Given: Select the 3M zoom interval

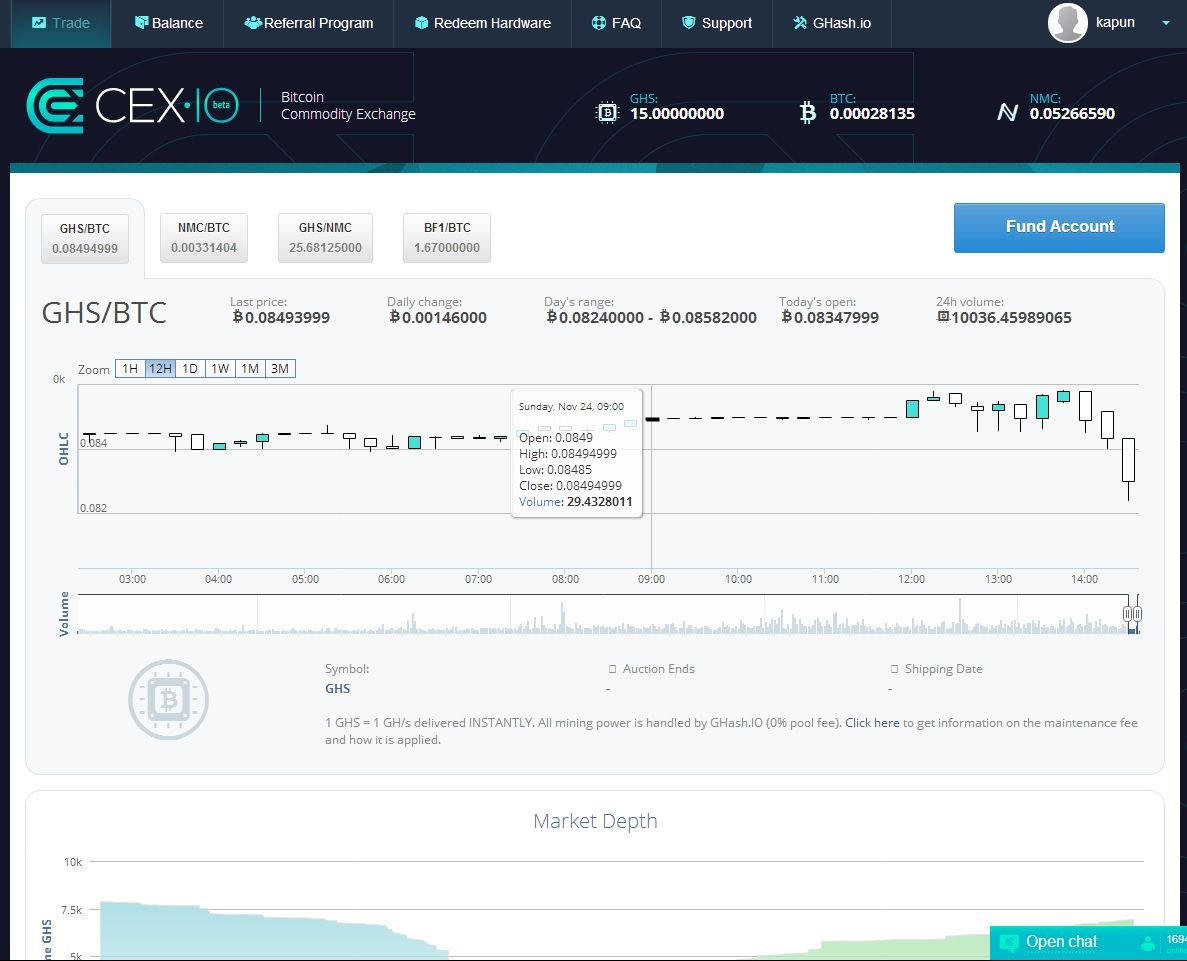Looking at the screenshot, I should (279, 368).
